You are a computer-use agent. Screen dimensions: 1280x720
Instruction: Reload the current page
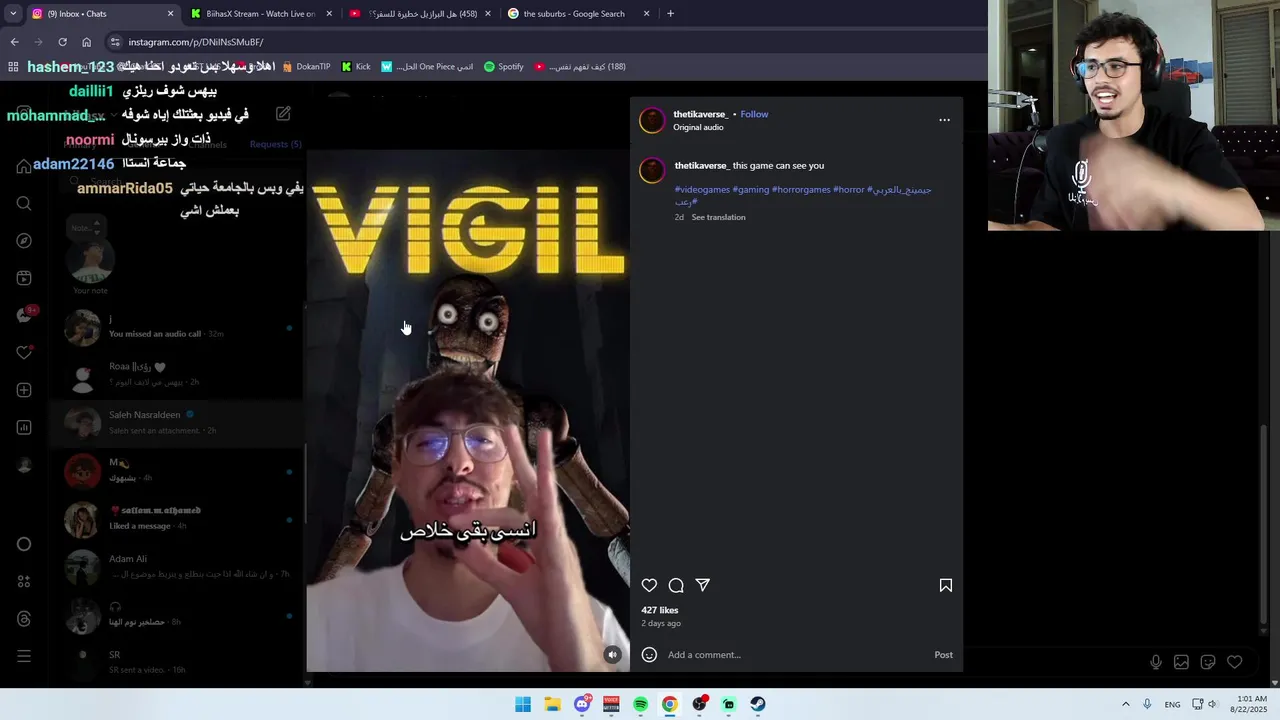[x=62, y=42]
